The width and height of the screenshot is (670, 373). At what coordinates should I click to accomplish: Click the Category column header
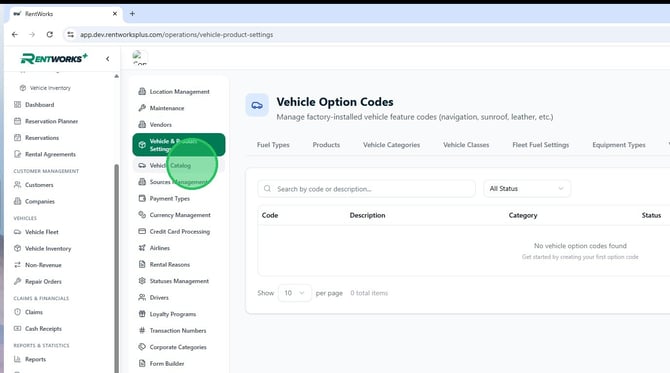click(x=523, y=215)
